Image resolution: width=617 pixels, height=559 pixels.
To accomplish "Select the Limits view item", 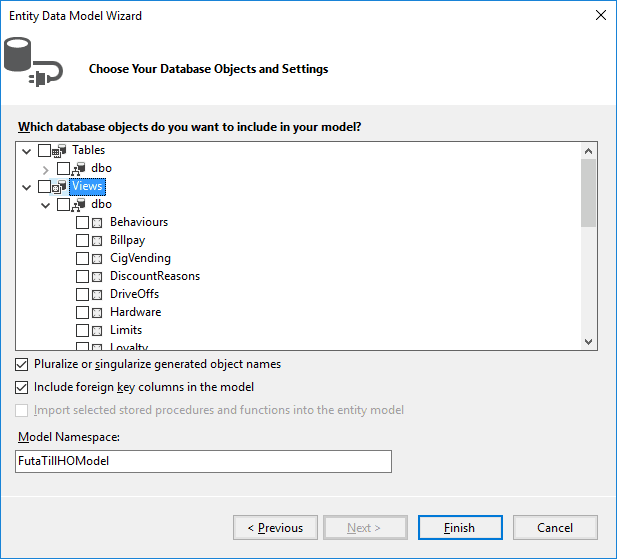I will pyautogui.click(x=126, y=330).
